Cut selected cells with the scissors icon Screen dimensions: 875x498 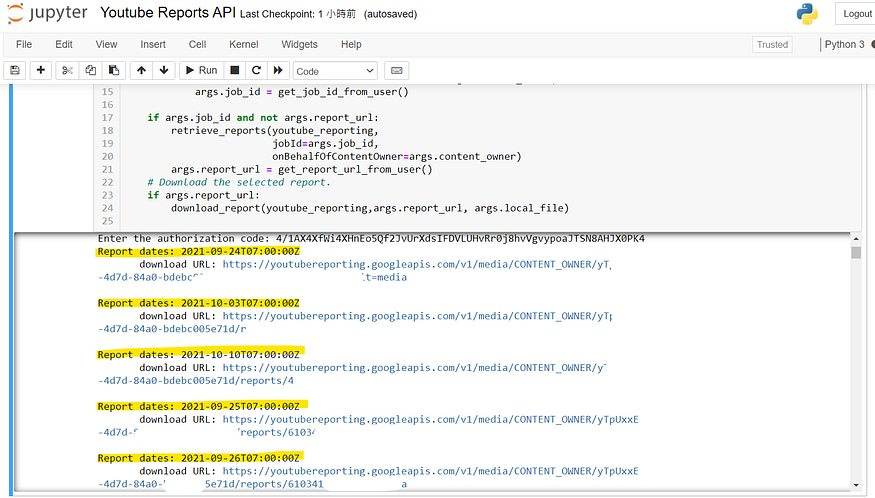click(x=68, y=70)
